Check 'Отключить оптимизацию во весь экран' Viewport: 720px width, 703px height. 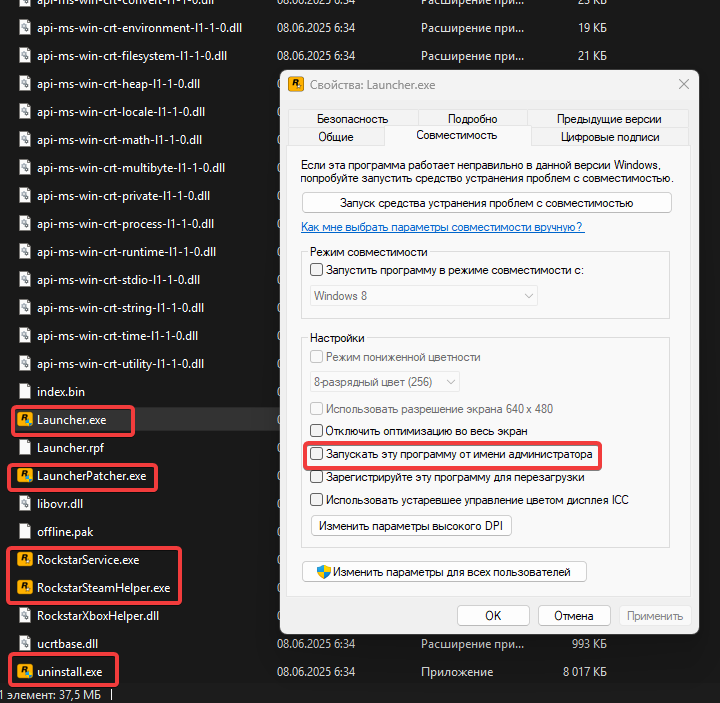tap(316, 431)
